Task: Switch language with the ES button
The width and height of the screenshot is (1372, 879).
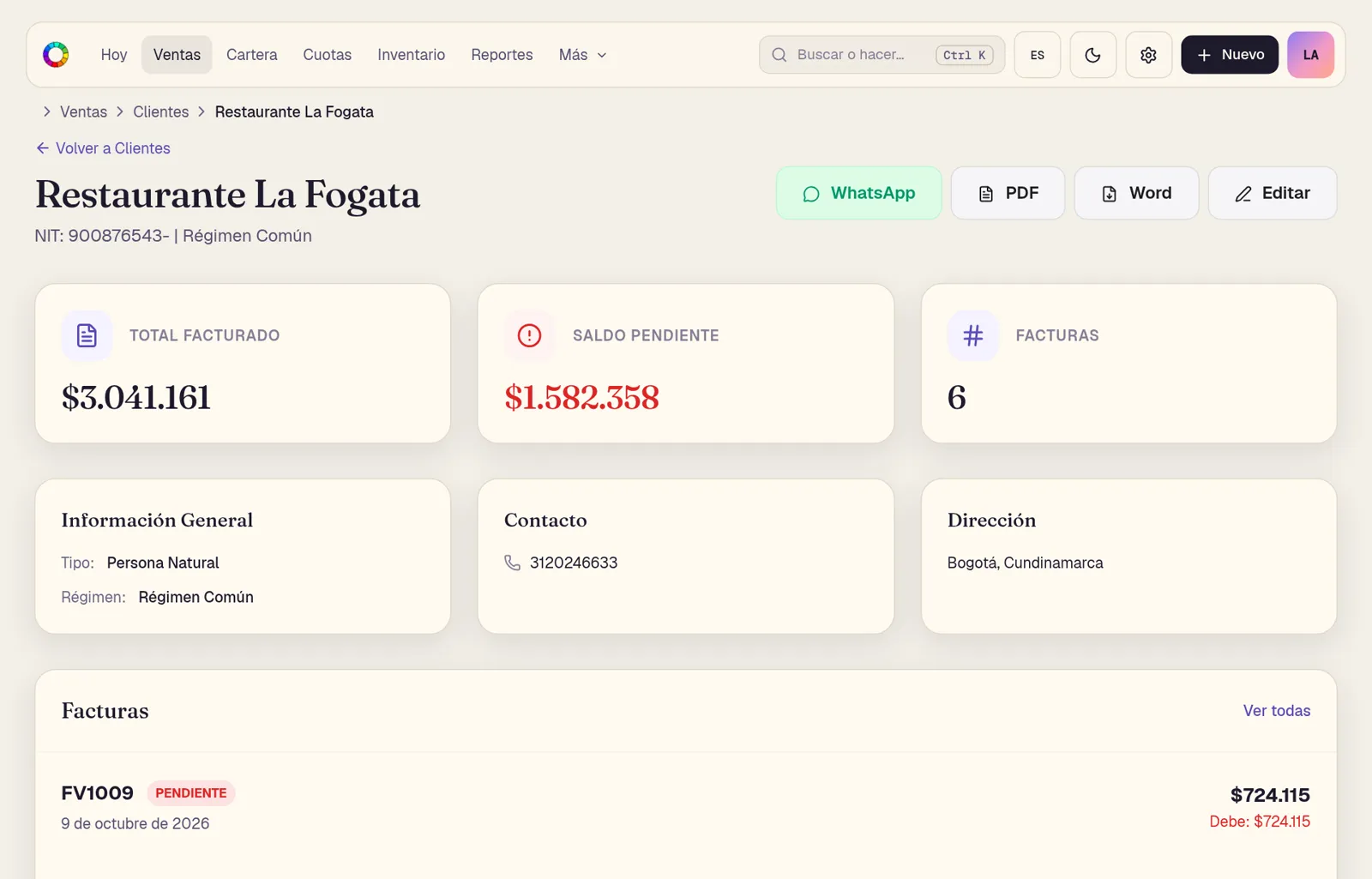Action: (x=1037, y=55)
